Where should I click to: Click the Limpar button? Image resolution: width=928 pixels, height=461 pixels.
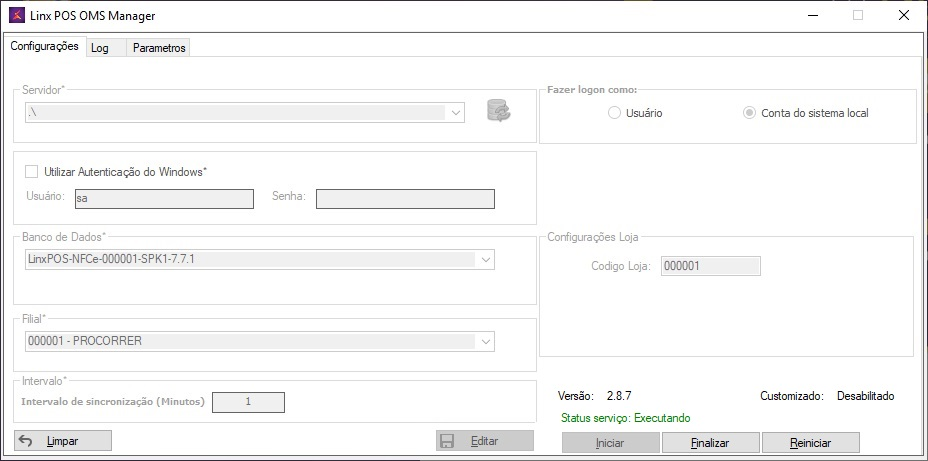pos(63,441)
